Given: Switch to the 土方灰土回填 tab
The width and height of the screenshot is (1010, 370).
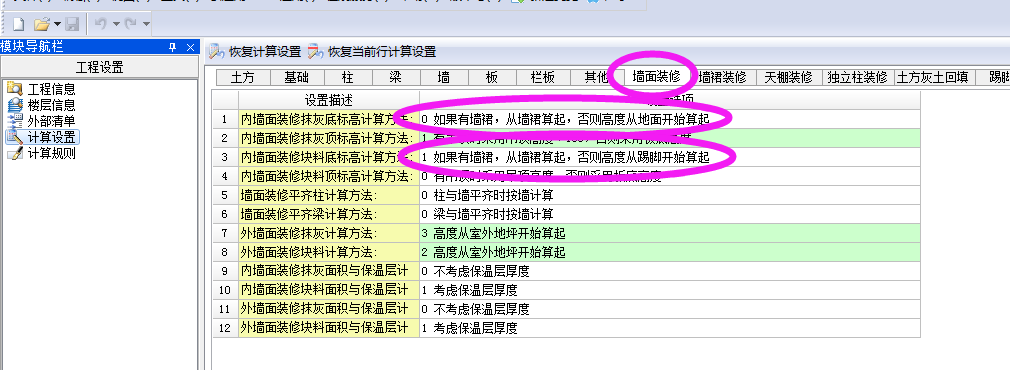Looking at the screenshot, I should [934, 78].
